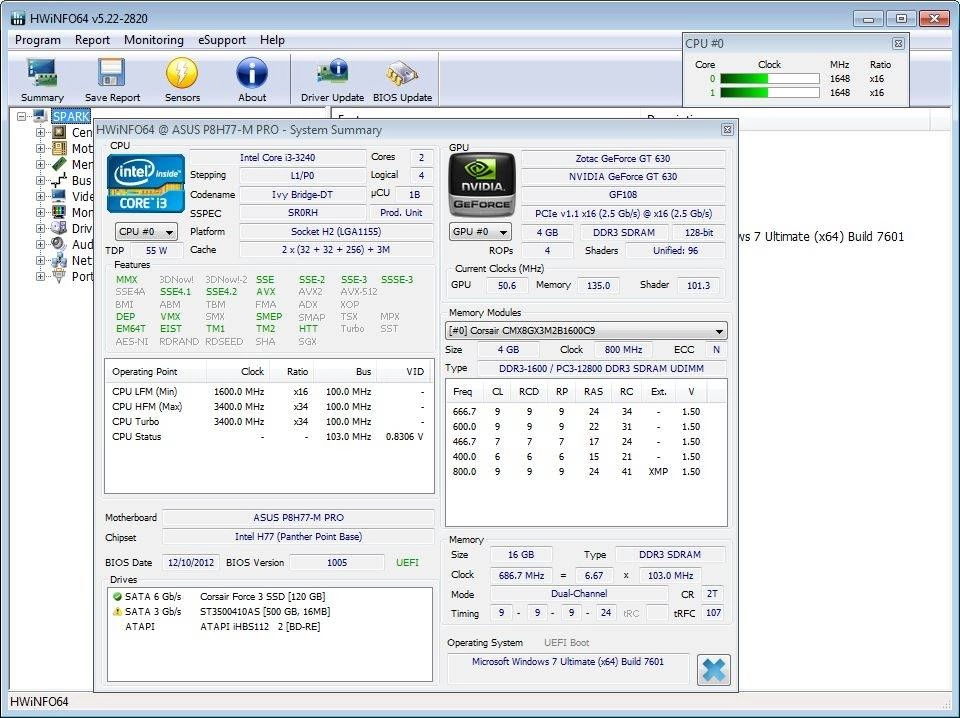
Task: Expand the Memory tree node
Action: 40,164
